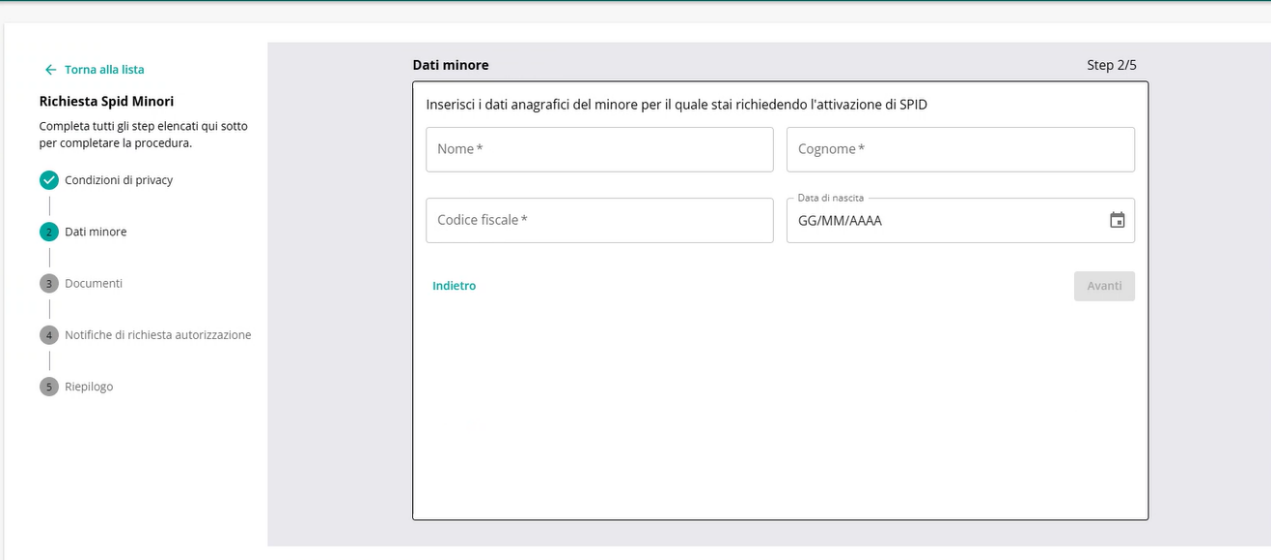The width and height of the screenshot is (1271, 560).
Task: Click the instruction text about dati anagrafici
Action: pos(677,104)
